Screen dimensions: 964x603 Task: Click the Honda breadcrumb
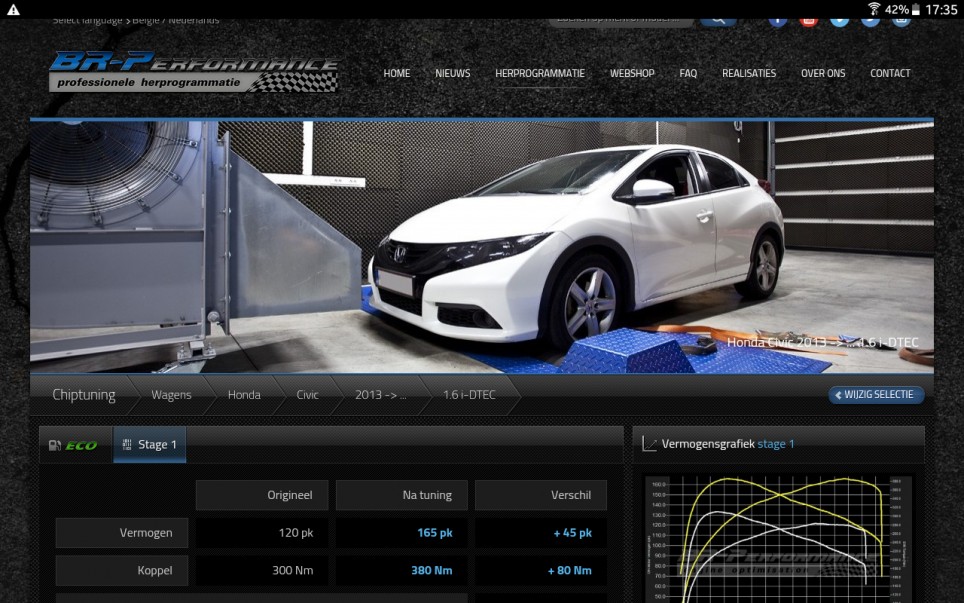[x=244, y=395]
